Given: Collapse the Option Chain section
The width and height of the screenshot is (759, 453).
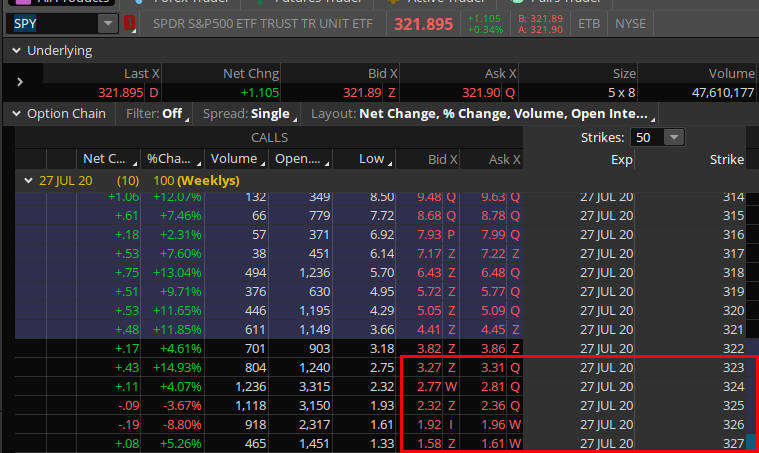Looking at the screenshot, I should pos(17,113).
